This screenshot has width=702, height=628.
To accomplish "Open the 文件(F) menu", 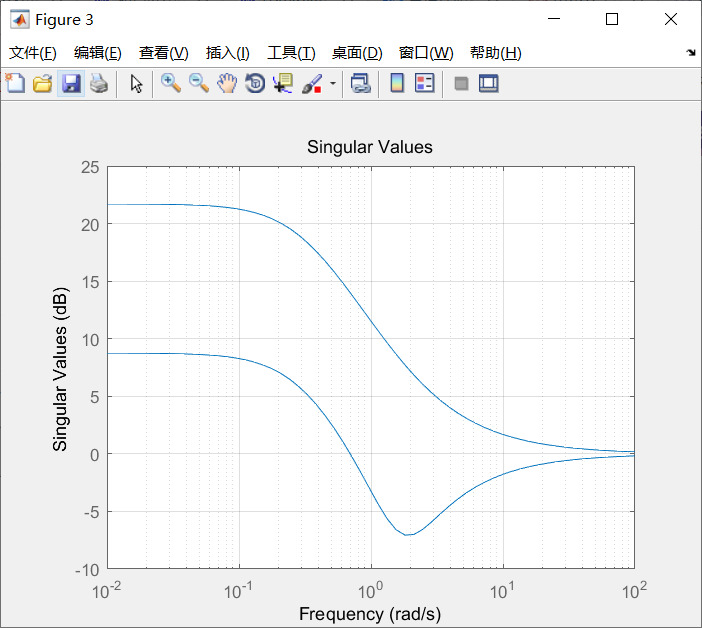I will tap(33, 53).
